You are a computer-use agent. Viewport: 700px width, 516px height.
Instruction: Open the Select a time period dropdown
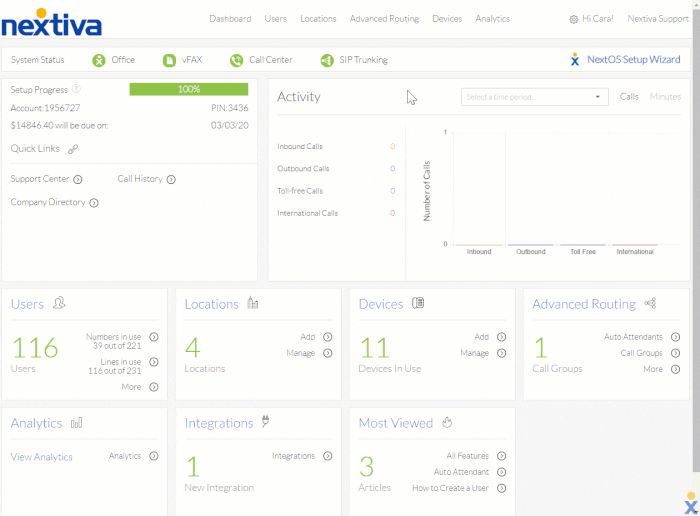(x=534, y=97)
